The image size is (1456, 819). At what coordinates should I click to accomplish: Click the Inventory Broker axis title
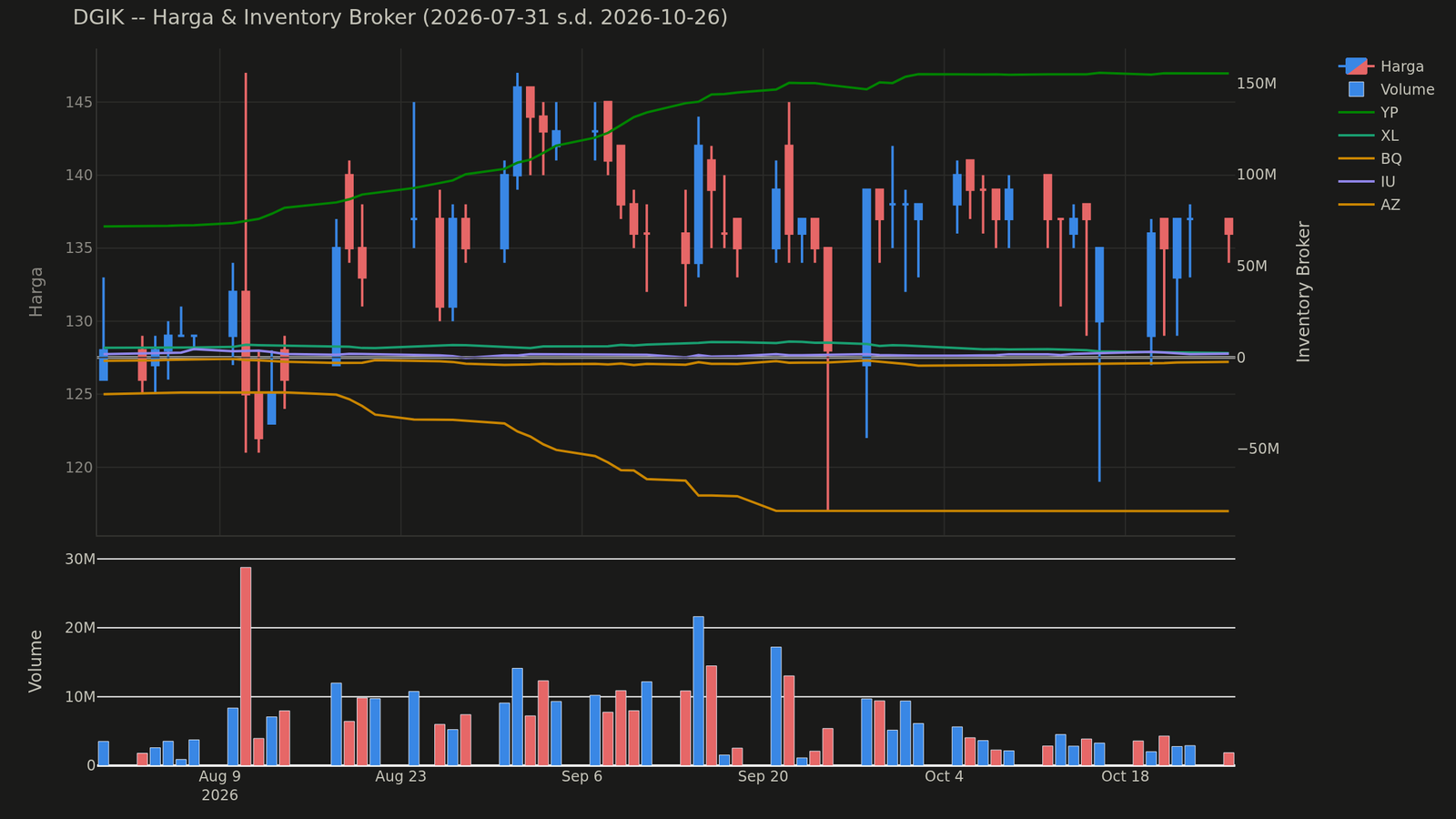[x=1304, y=291]
